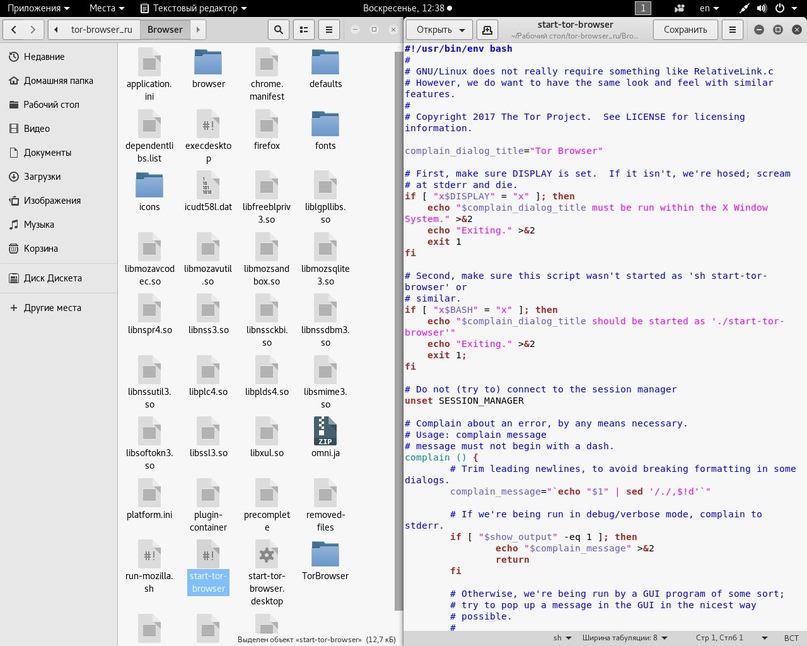Open sh syntax language dropdown

click(562, 638)
